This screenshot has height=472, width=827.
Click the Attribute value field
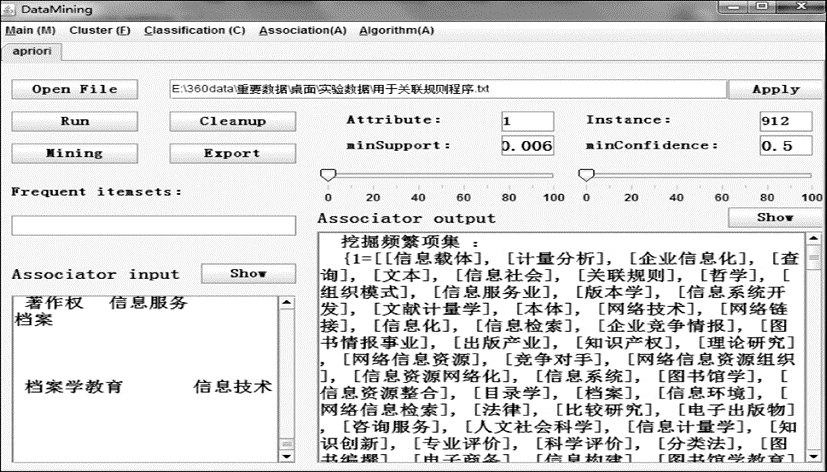[527, 121]
